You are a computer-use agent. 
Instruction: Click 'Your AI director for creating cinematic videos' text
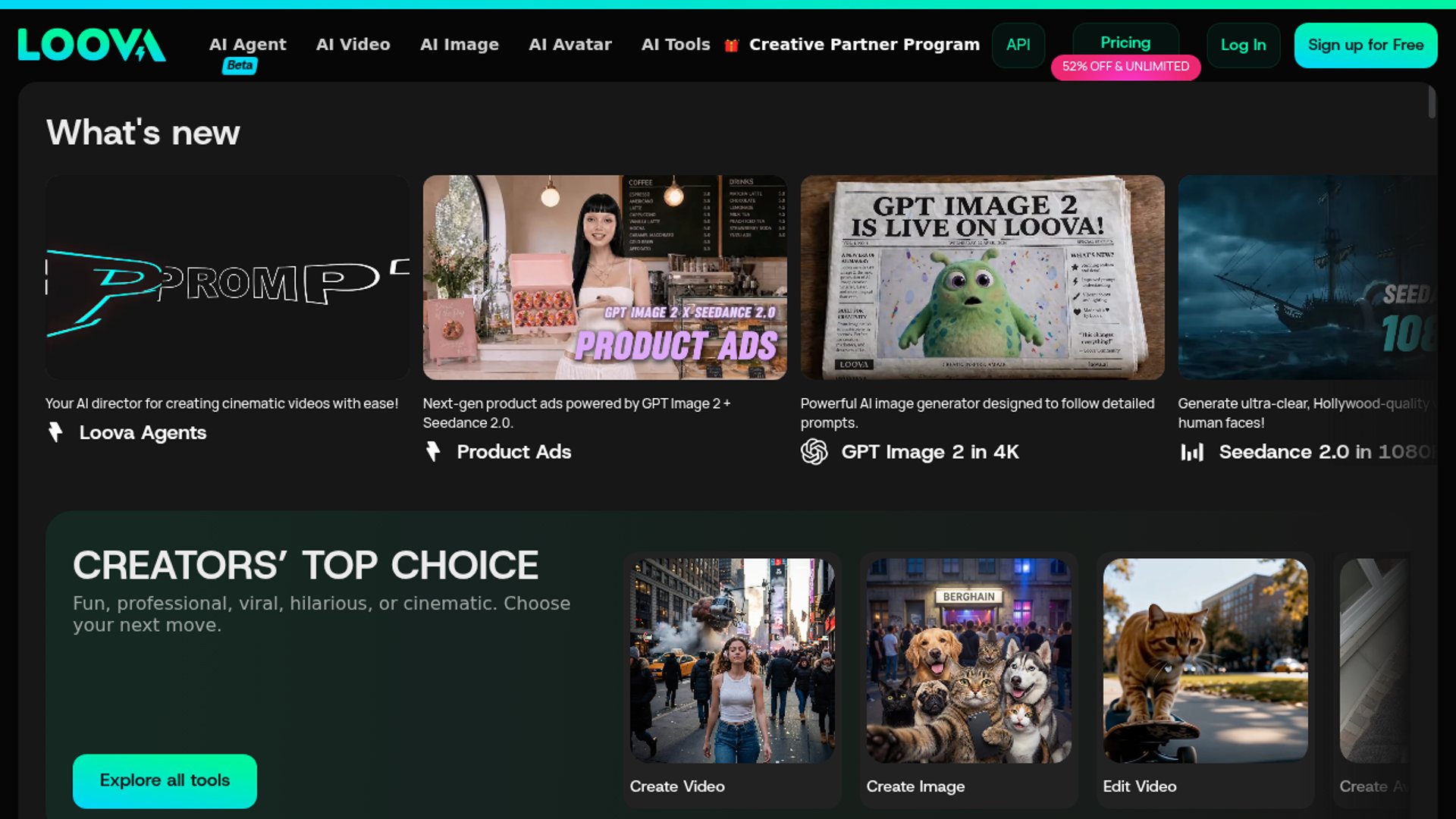pyautogui.click(x=221, y=403)
